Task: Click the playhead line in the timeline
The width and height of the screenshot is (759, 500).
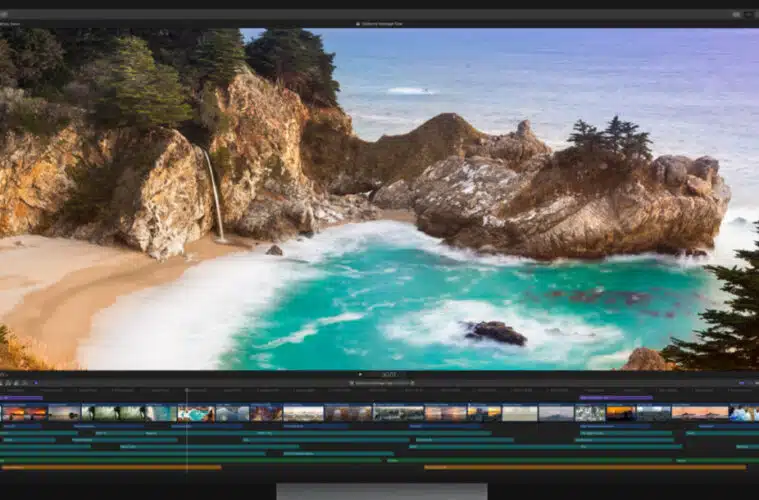Action: coord(186,440)
